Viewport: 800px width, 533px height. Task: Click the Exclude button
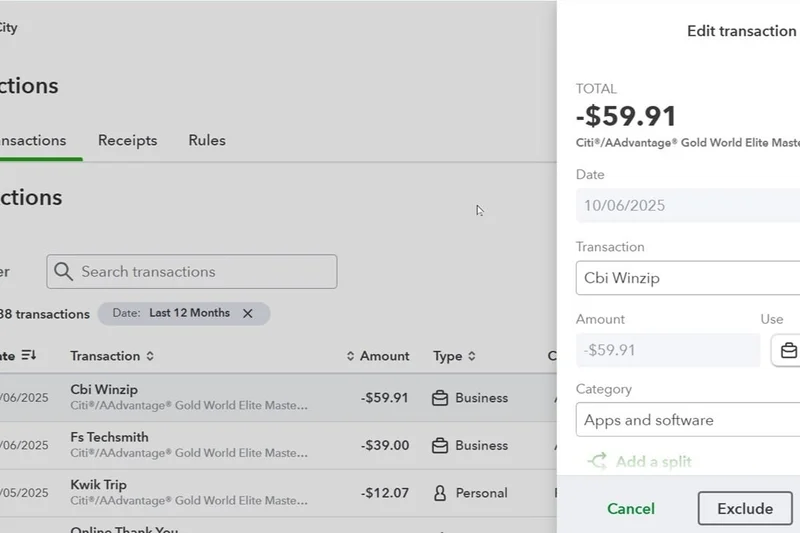(x=745, y=509)
